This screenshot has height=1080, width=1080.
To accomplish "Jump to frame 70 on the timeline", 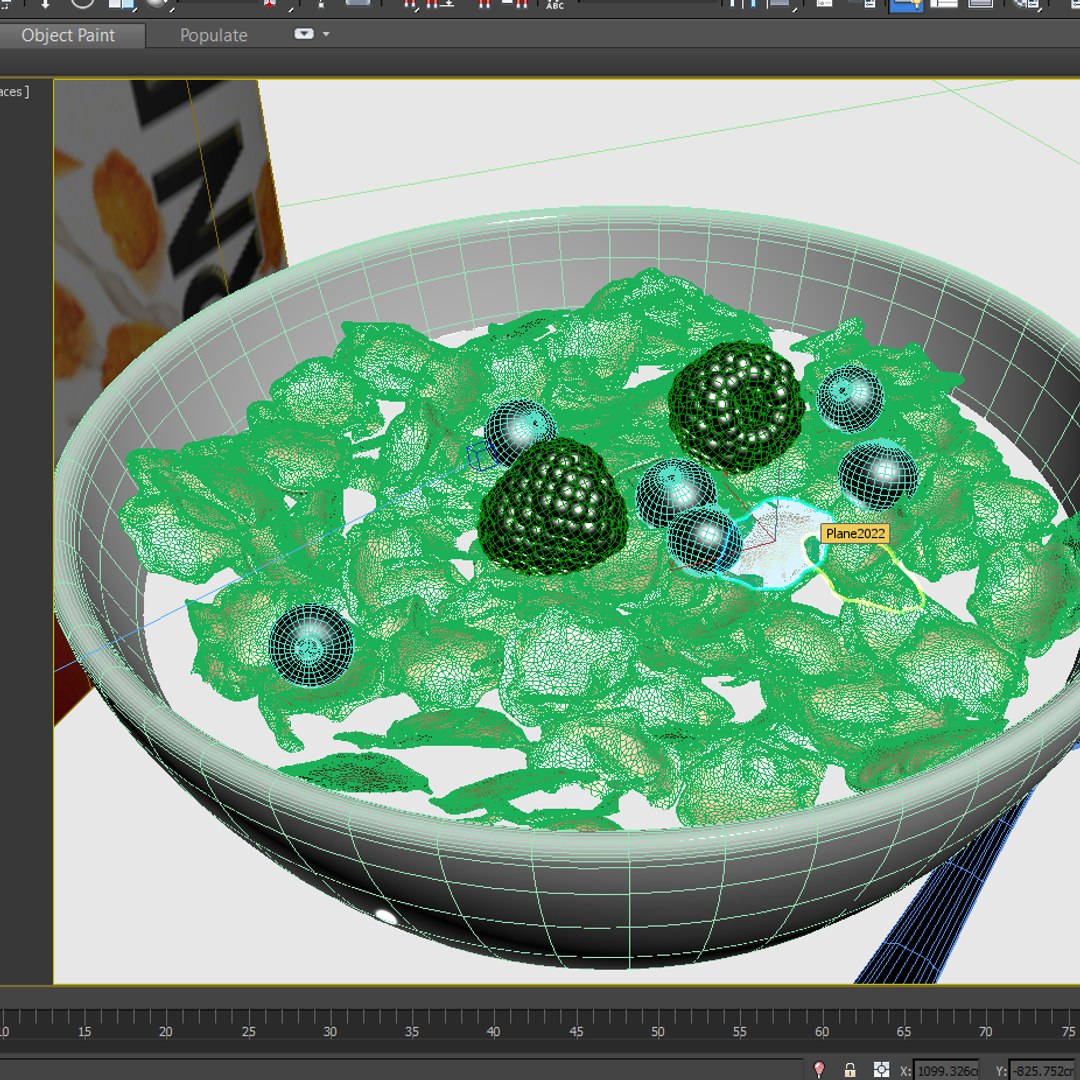I will pyautogui.click(x=986, y=1031).
